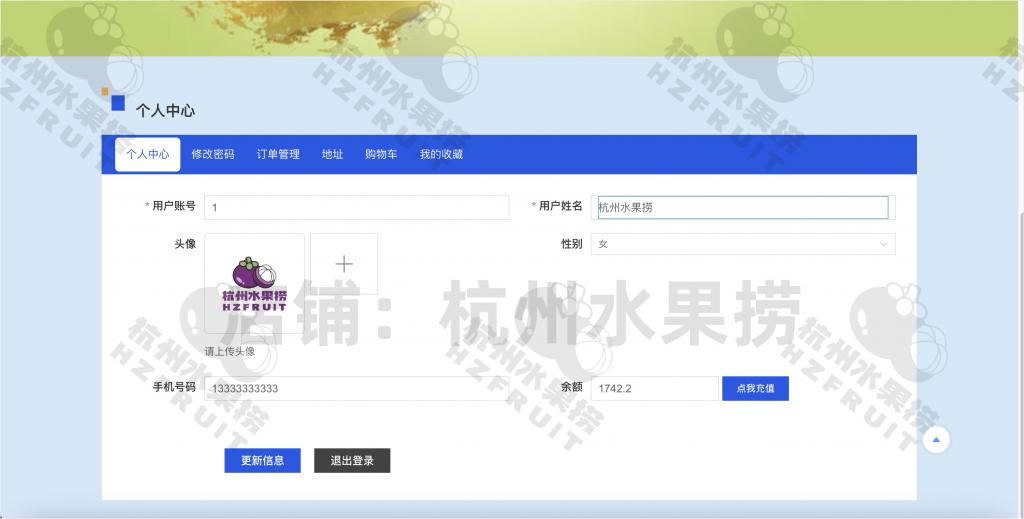Click the uploaded avatar thumbnail
Screen dimensions: 1024x519
tap(255, 283)
